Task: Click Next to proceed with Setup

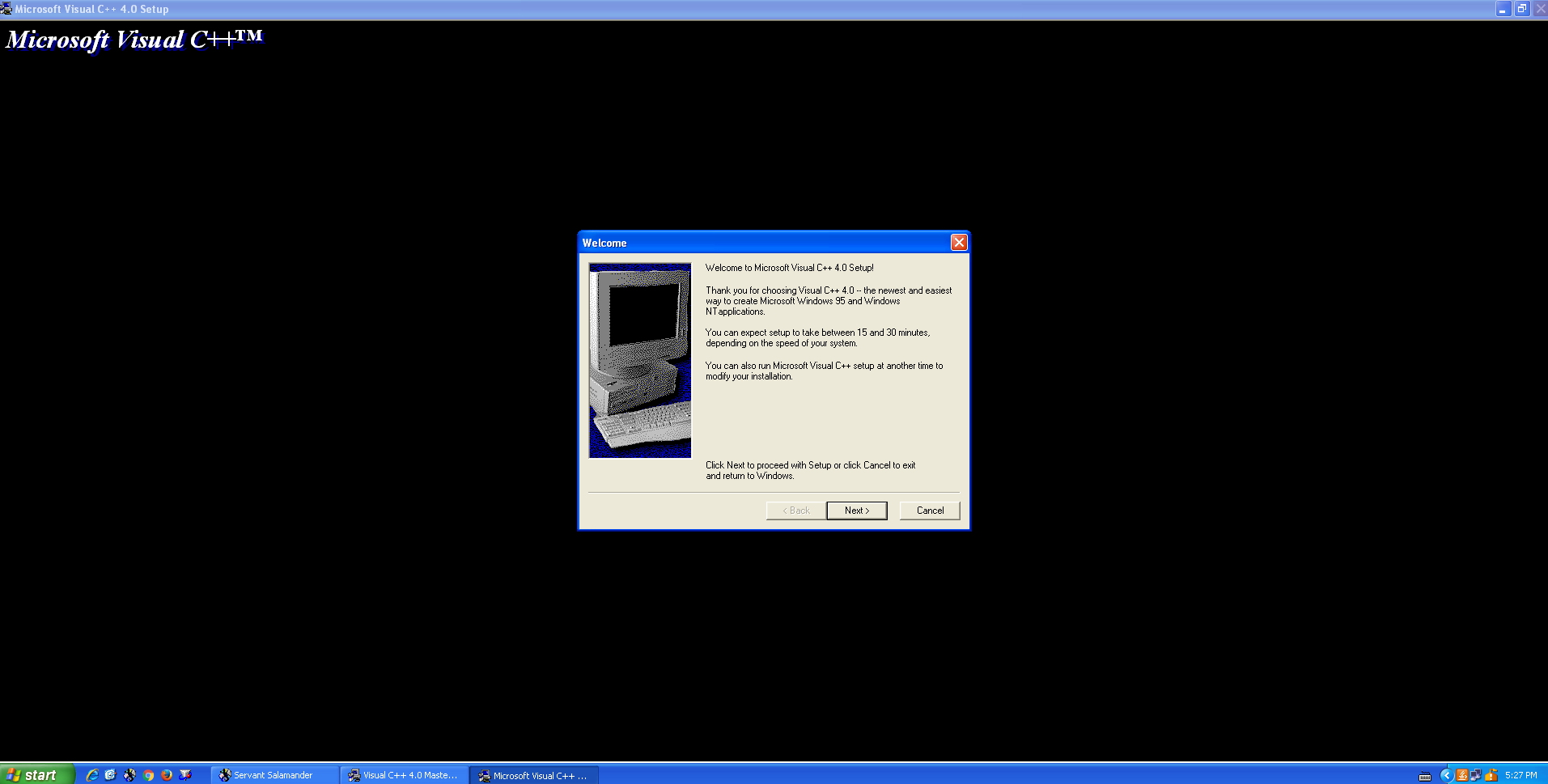Action: pyautogui.click(x=857, y=511)
